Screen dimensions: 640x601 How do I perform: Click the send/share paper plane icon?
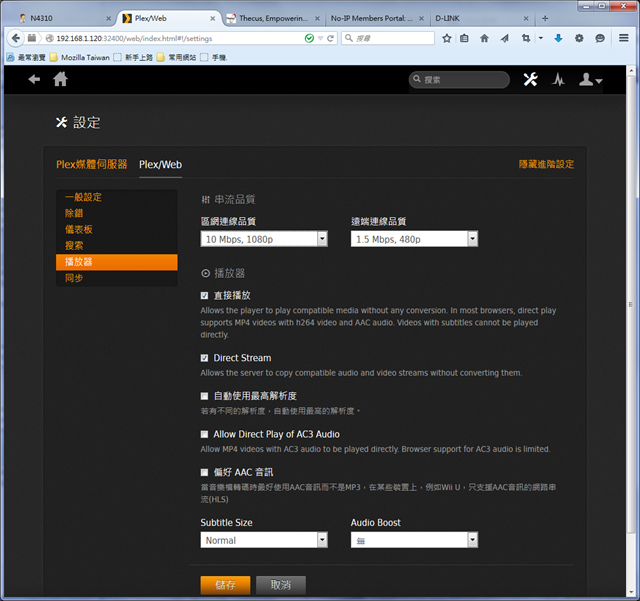[504, 38]
